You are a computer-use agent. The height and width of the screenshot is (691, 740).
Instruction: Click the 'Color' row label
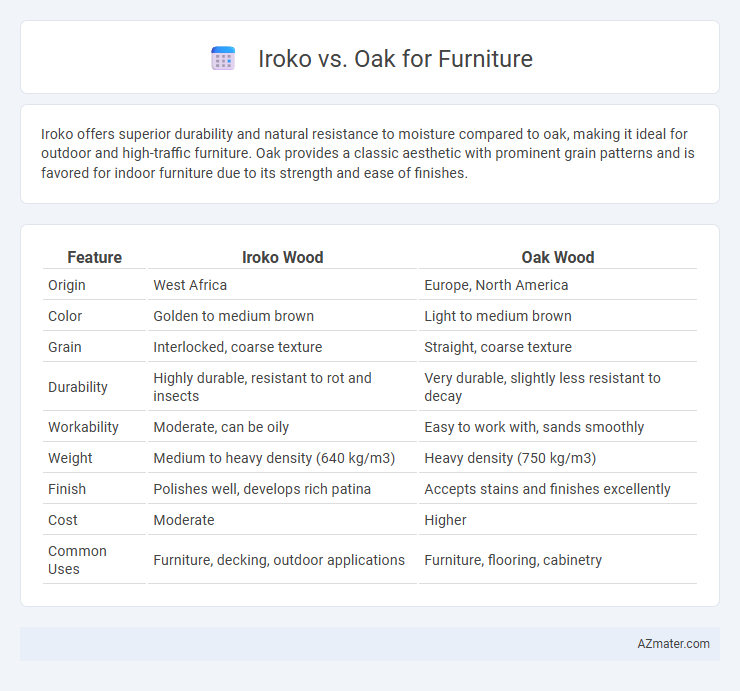65,316
